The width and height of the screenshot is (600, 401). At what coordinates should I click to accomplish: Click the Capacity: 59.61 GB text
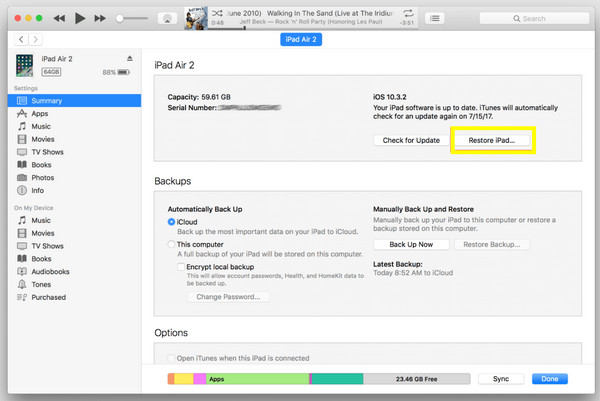coord(199,97)
